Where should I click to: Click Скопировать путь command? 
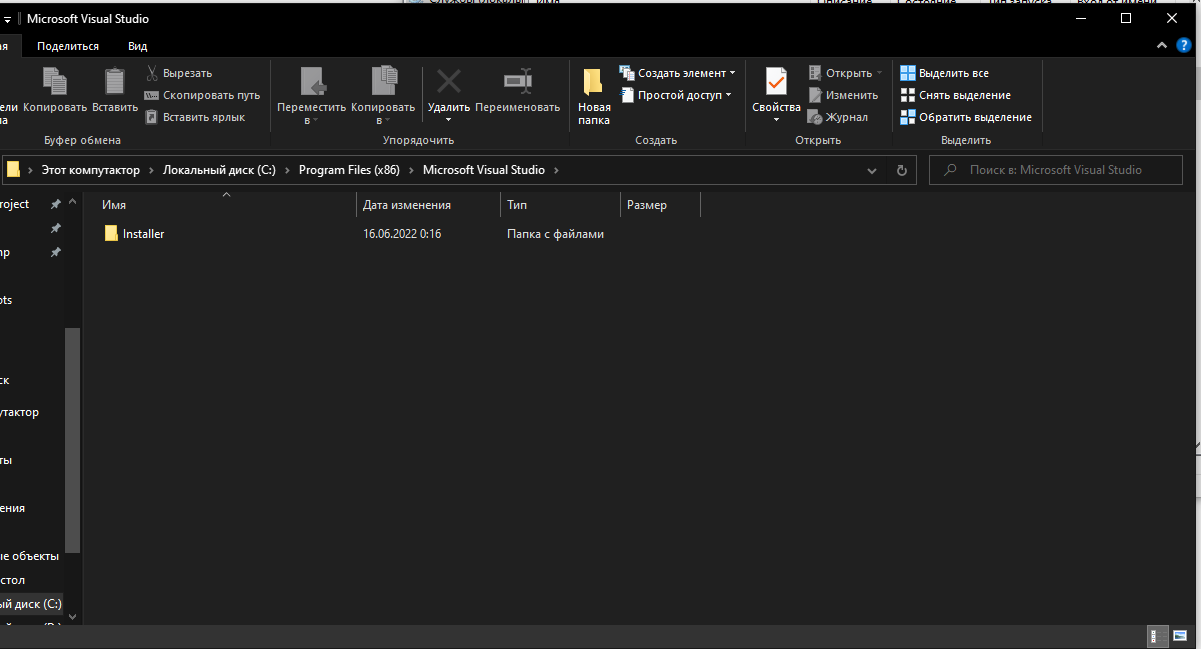202,95
